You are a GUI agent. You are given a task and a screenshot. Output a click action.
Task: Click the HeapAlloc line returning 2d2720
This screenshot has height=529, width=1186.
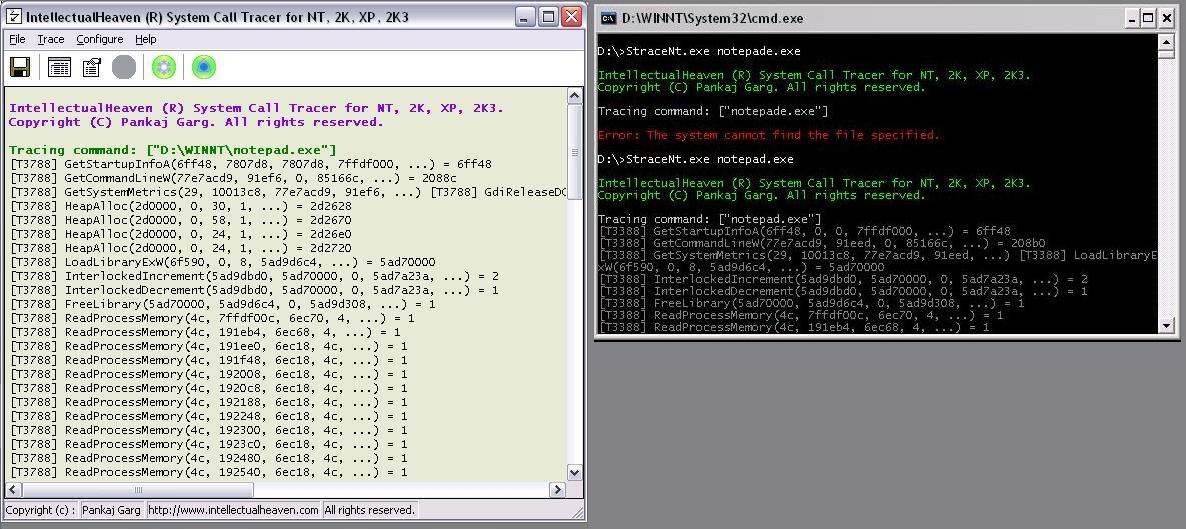[180, 247]
